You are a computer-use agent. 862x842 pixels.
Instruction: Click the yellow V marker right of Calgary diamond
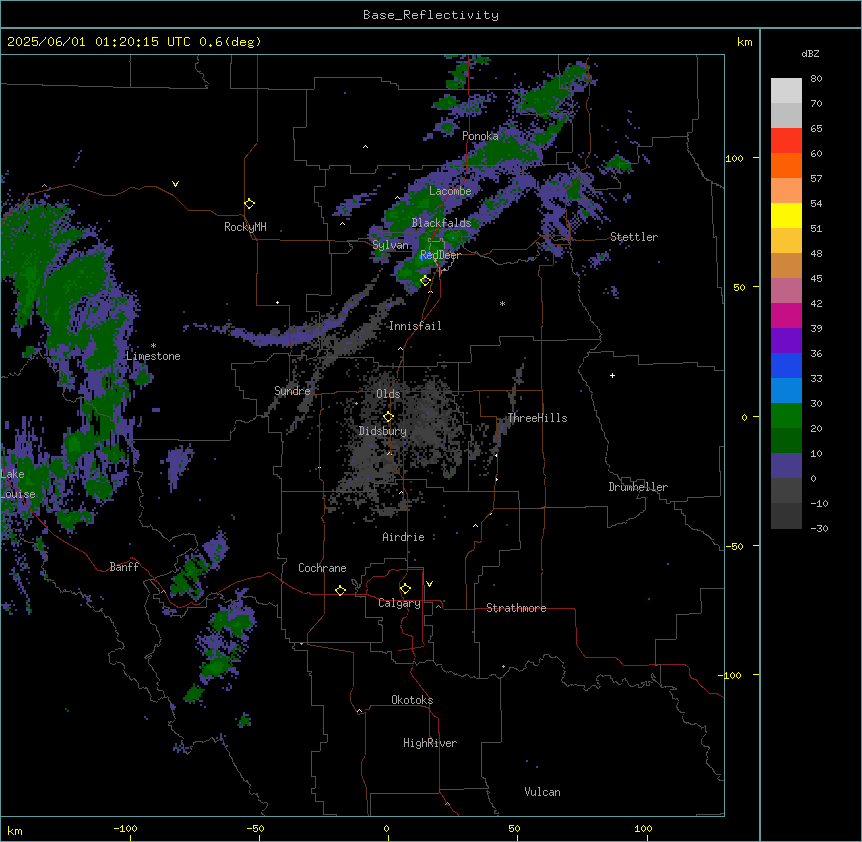pos(429,584)
